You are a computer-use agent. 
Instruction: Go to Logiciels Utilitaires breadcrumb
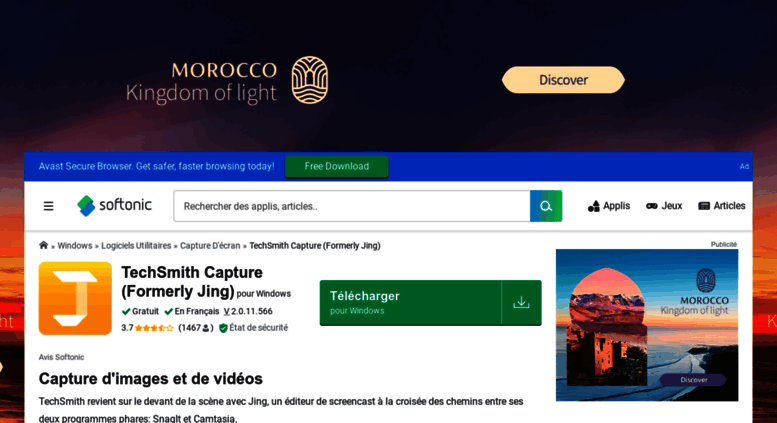pyautogui.click(x=136, y=246)
